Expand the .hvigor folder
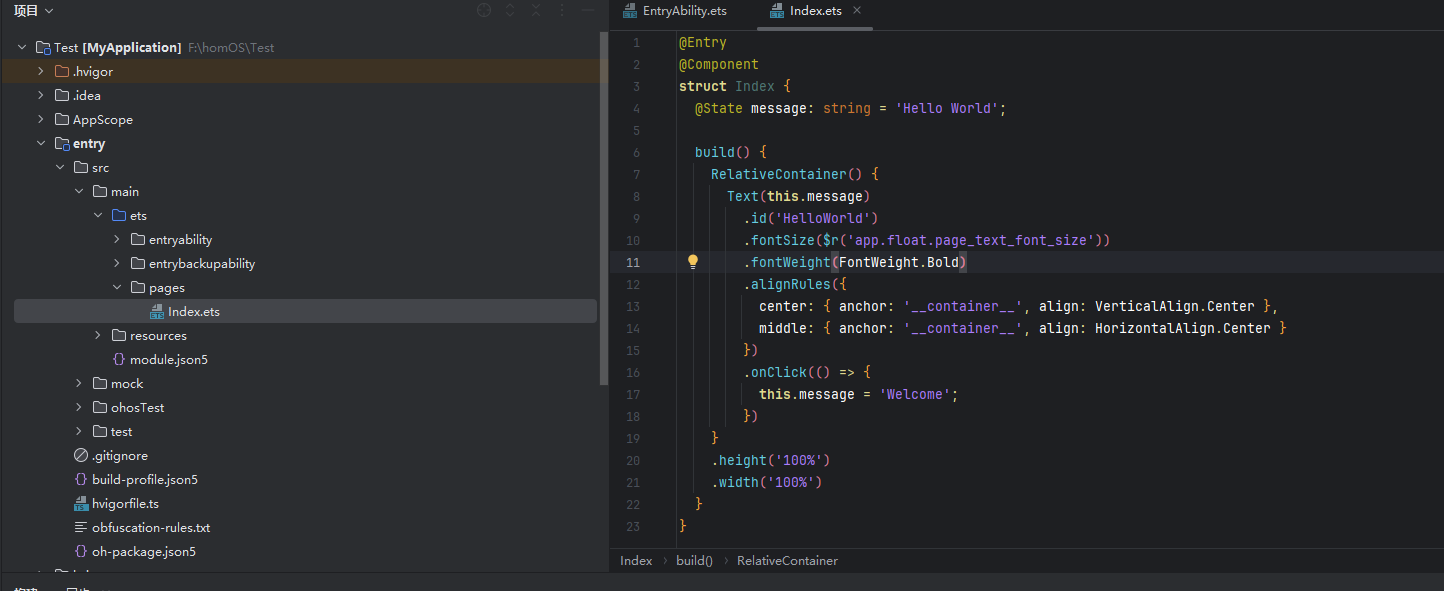Screen dimensions: 1444x591 click(41, 72)
